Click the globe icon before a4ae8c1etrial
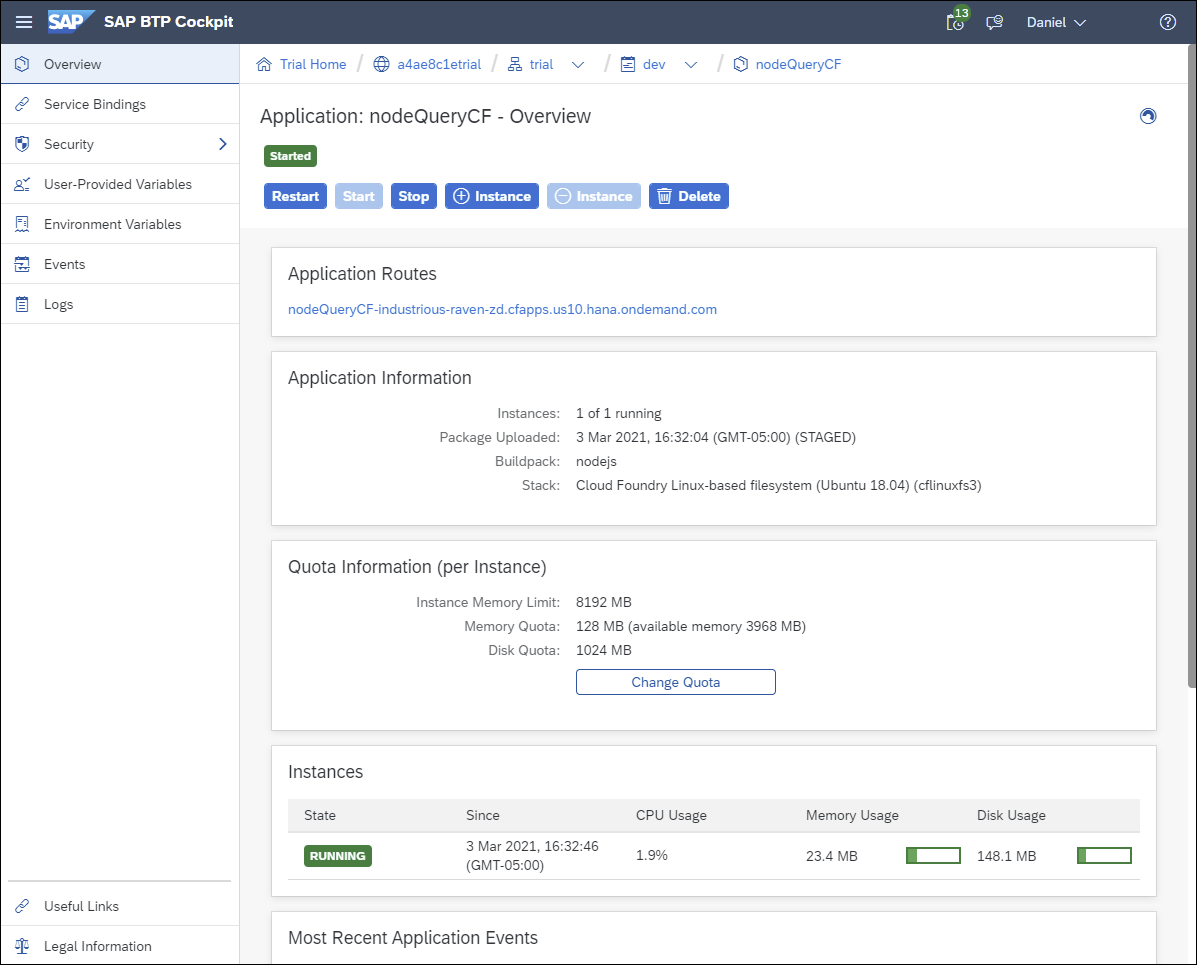 click(x=381, y=64)
